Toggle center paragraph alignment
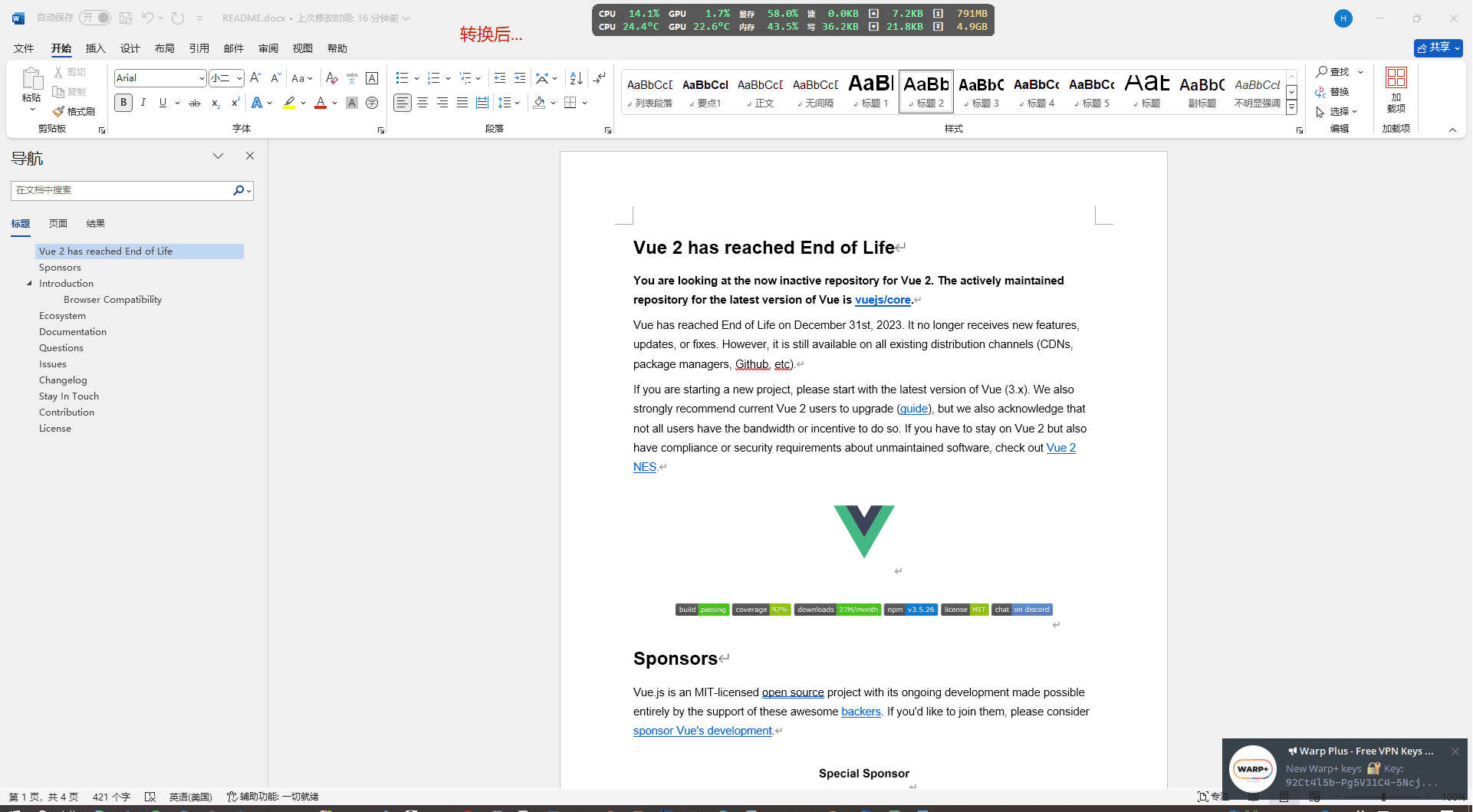The width and height of the screenshot is (1473, 812). (x=423, y=103)
